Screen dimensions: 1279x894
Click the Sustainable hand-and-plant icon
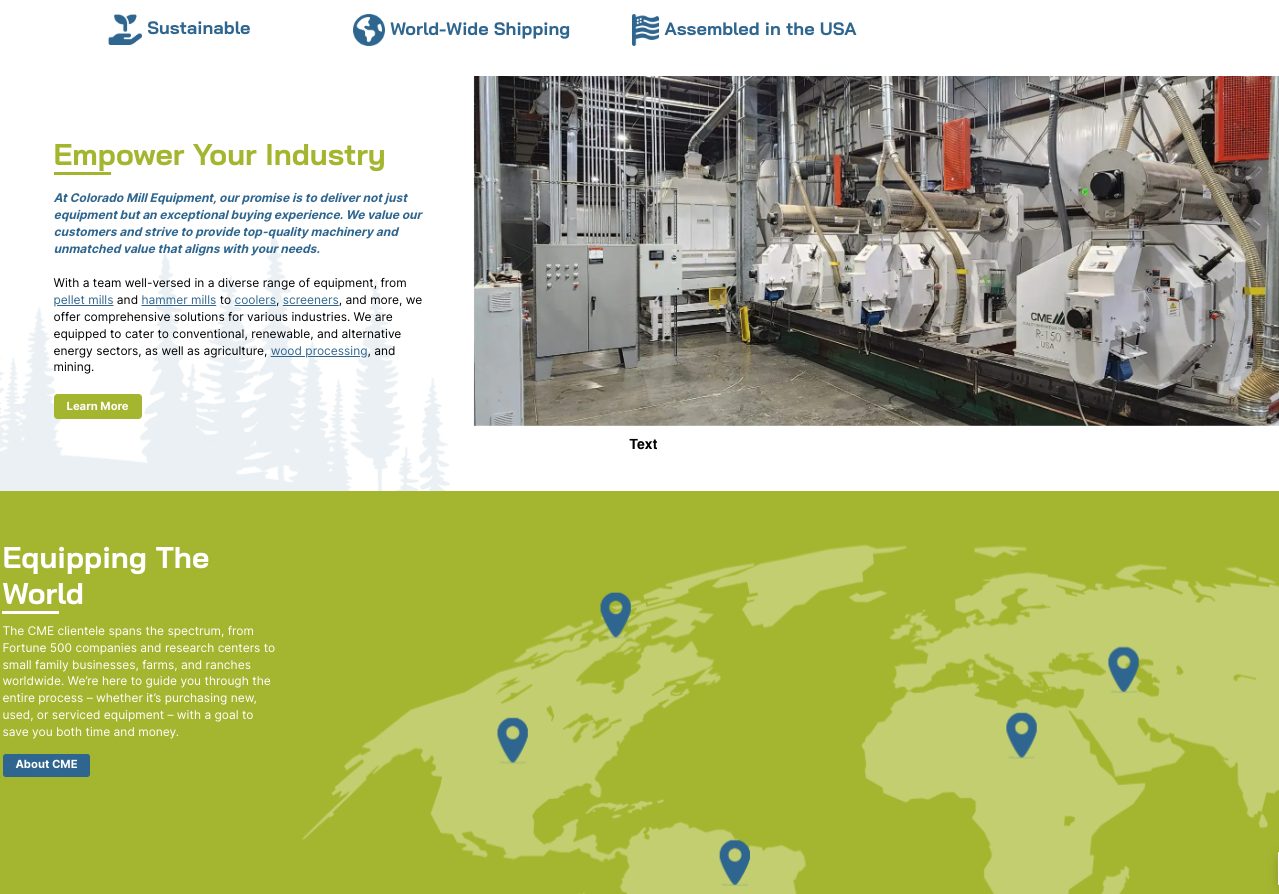[125, 29]
